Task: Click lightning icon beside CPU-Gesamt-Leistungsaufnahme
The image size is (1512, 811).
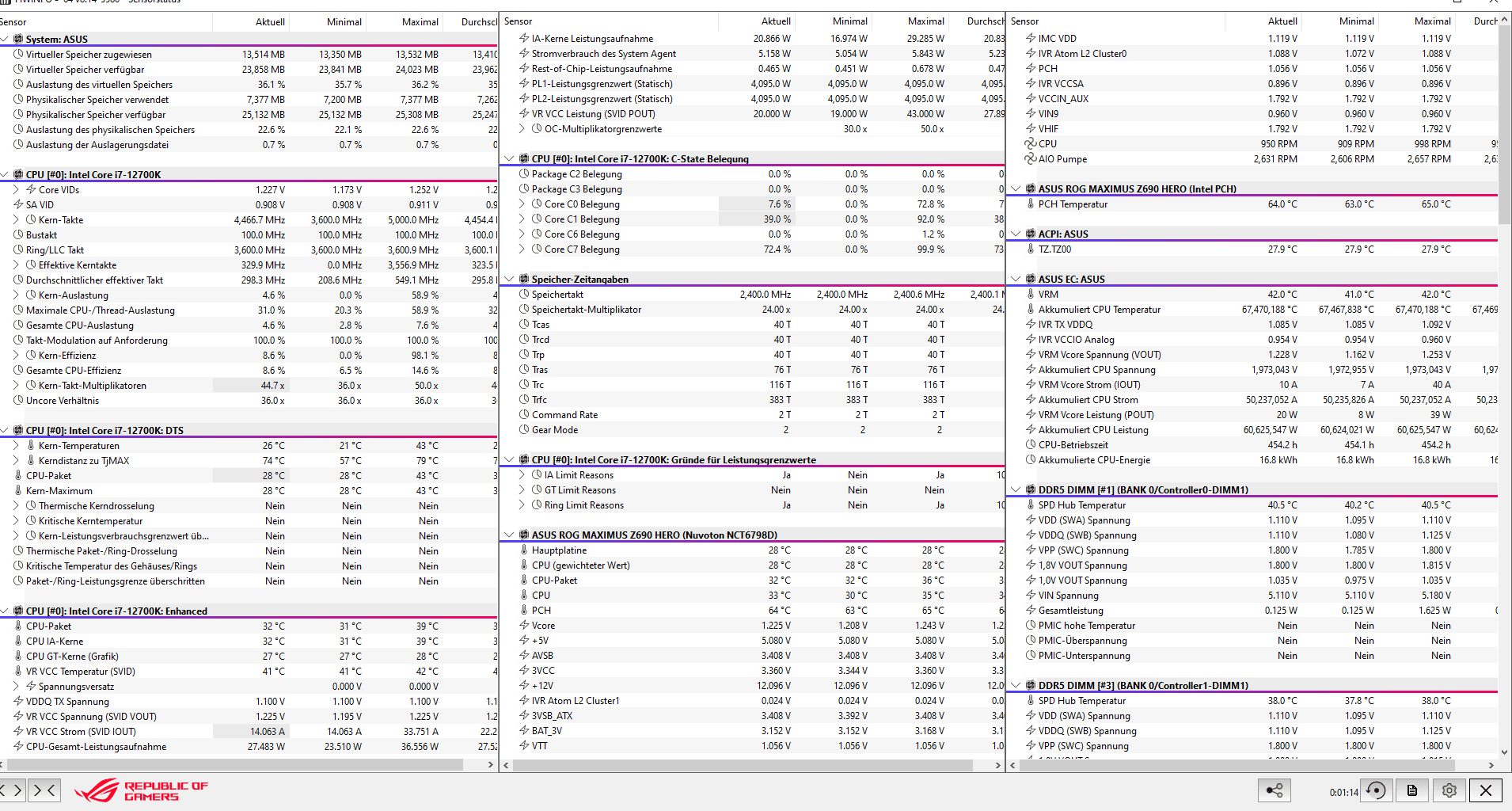Action: coord(18,746)
